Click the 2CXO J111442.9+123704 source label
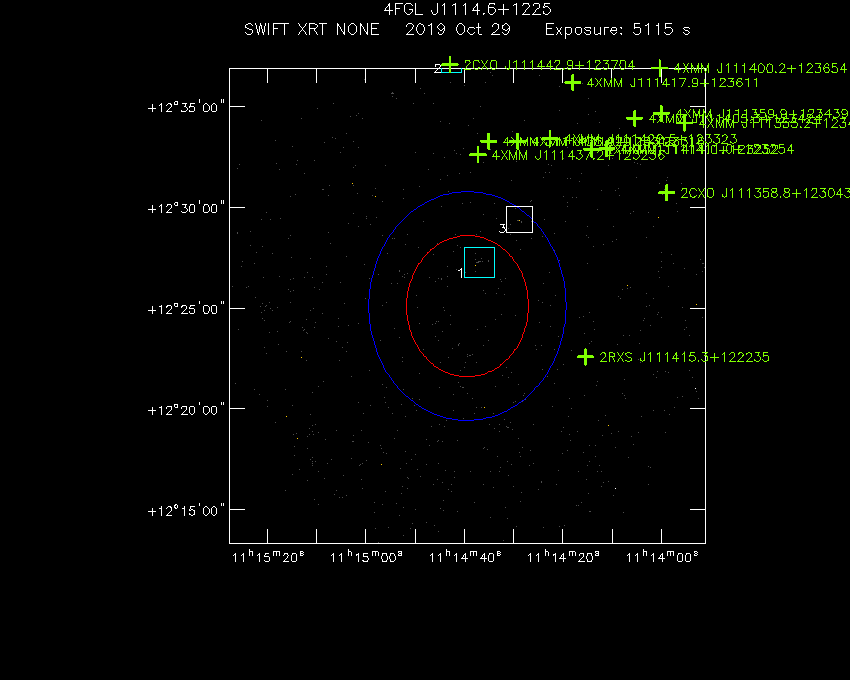This screenshot has width=850, height=680. (x=549, y=65)
